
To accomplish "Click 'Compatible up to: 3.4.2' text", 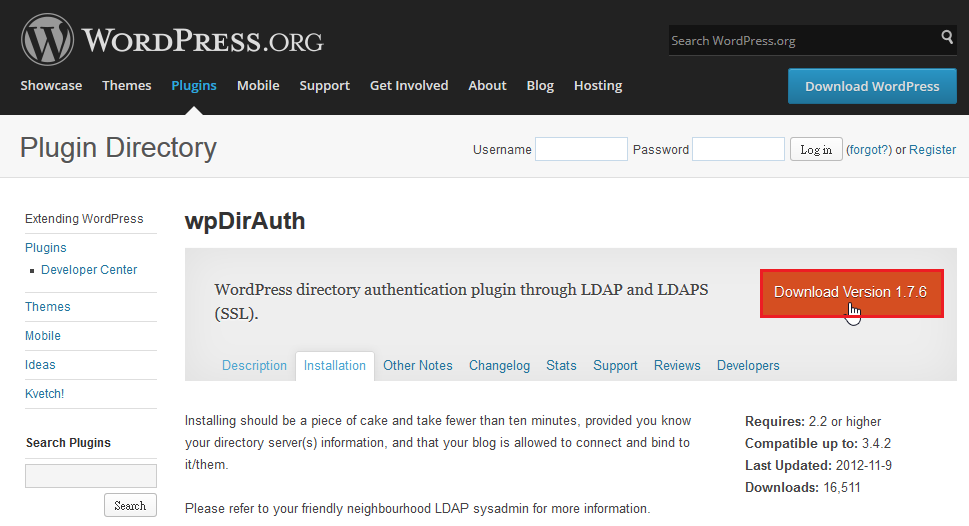I will 818,443.
